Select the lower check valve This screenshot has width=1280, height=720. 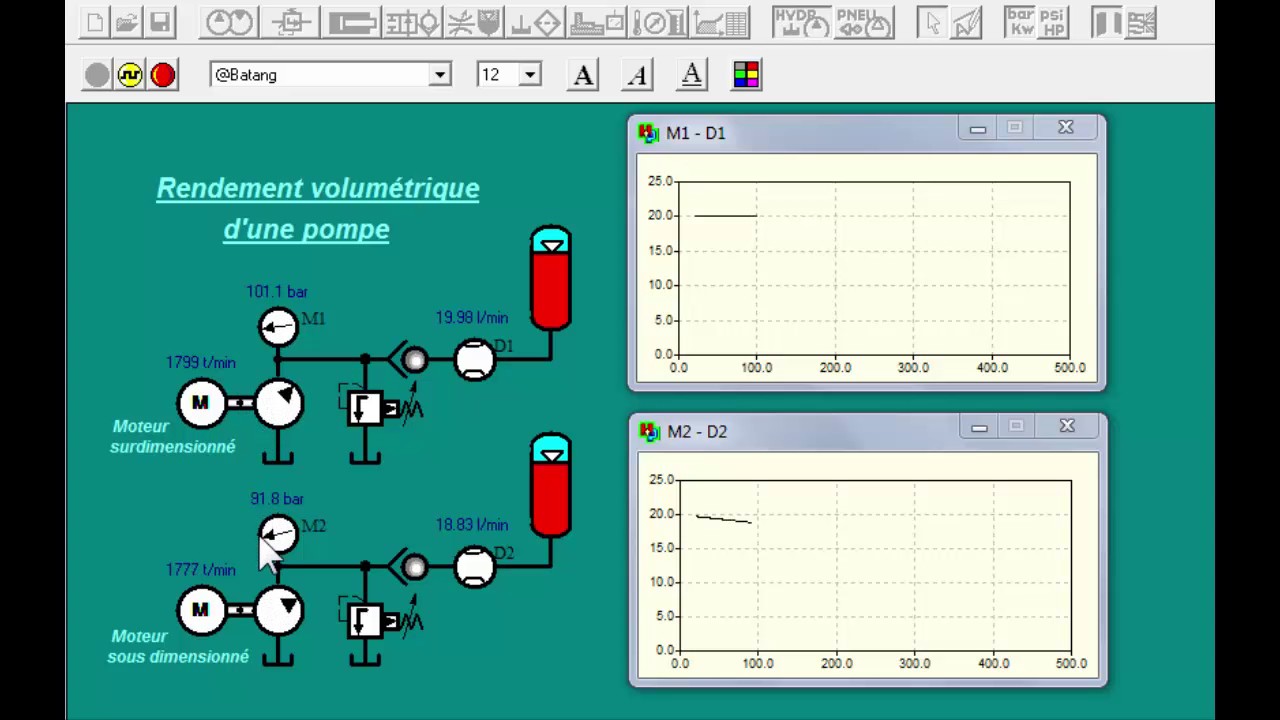coord(410,567)
